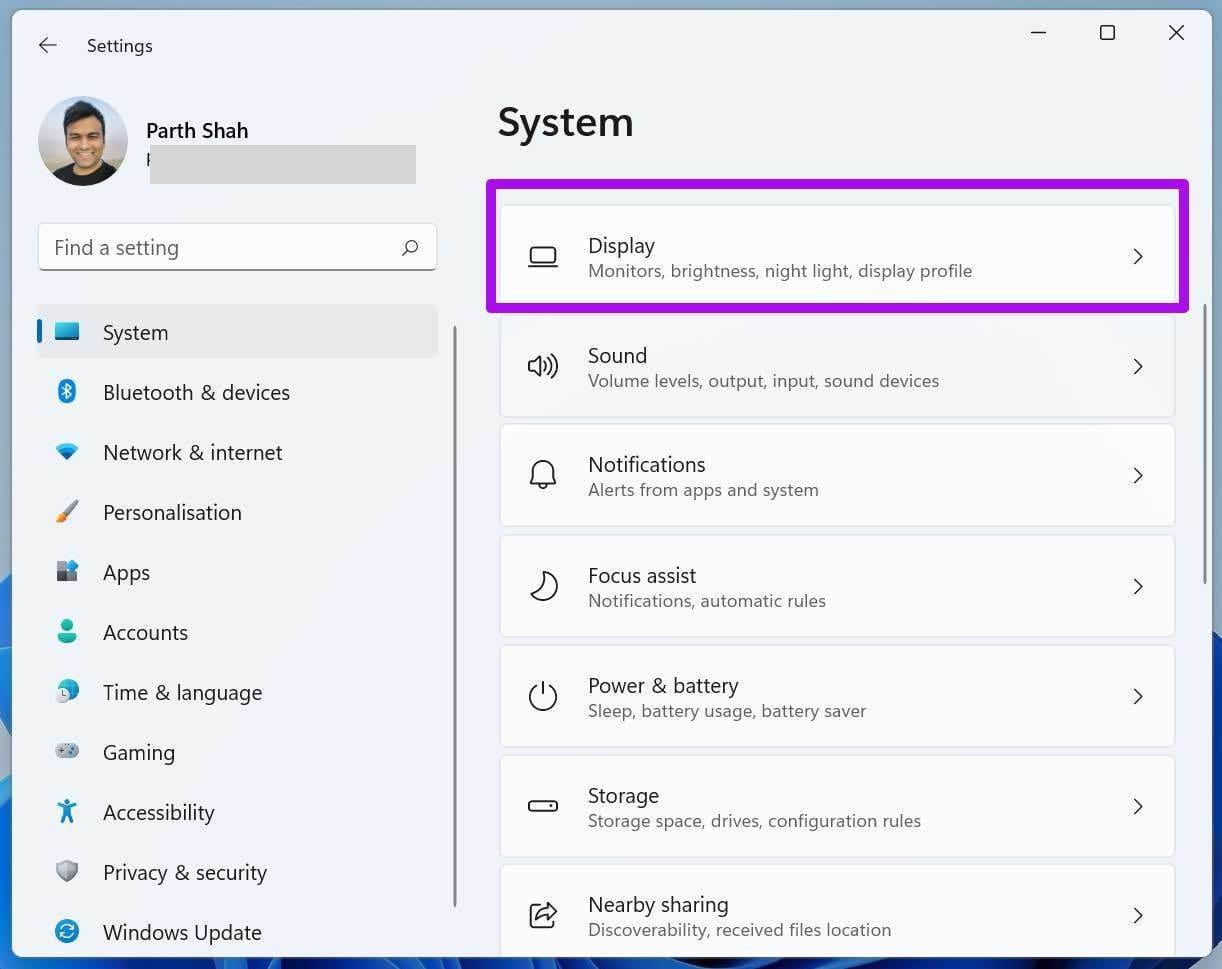
Task: Open Gaming label in sidebar
Action: point(138,753)
